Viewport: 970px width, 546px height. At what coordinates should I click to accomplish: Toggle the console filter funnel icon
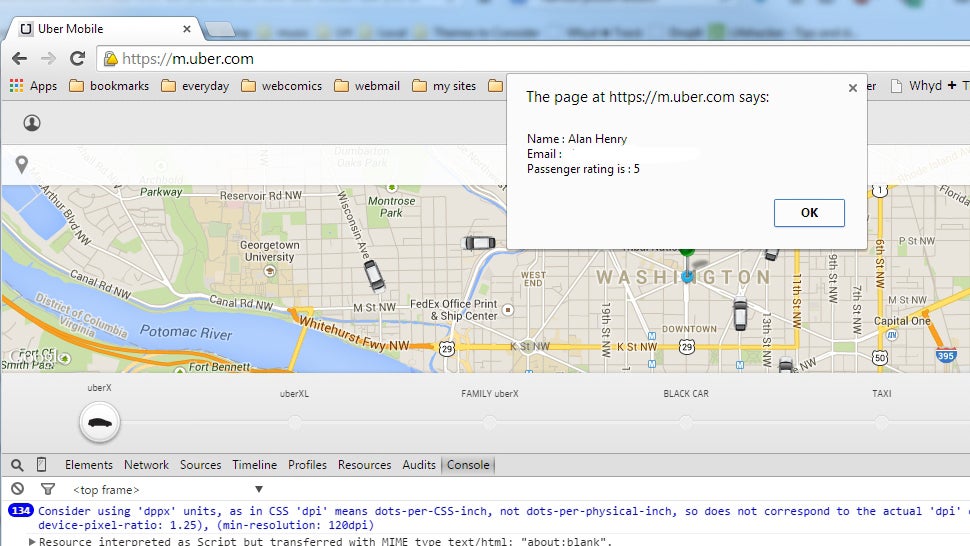48,489
